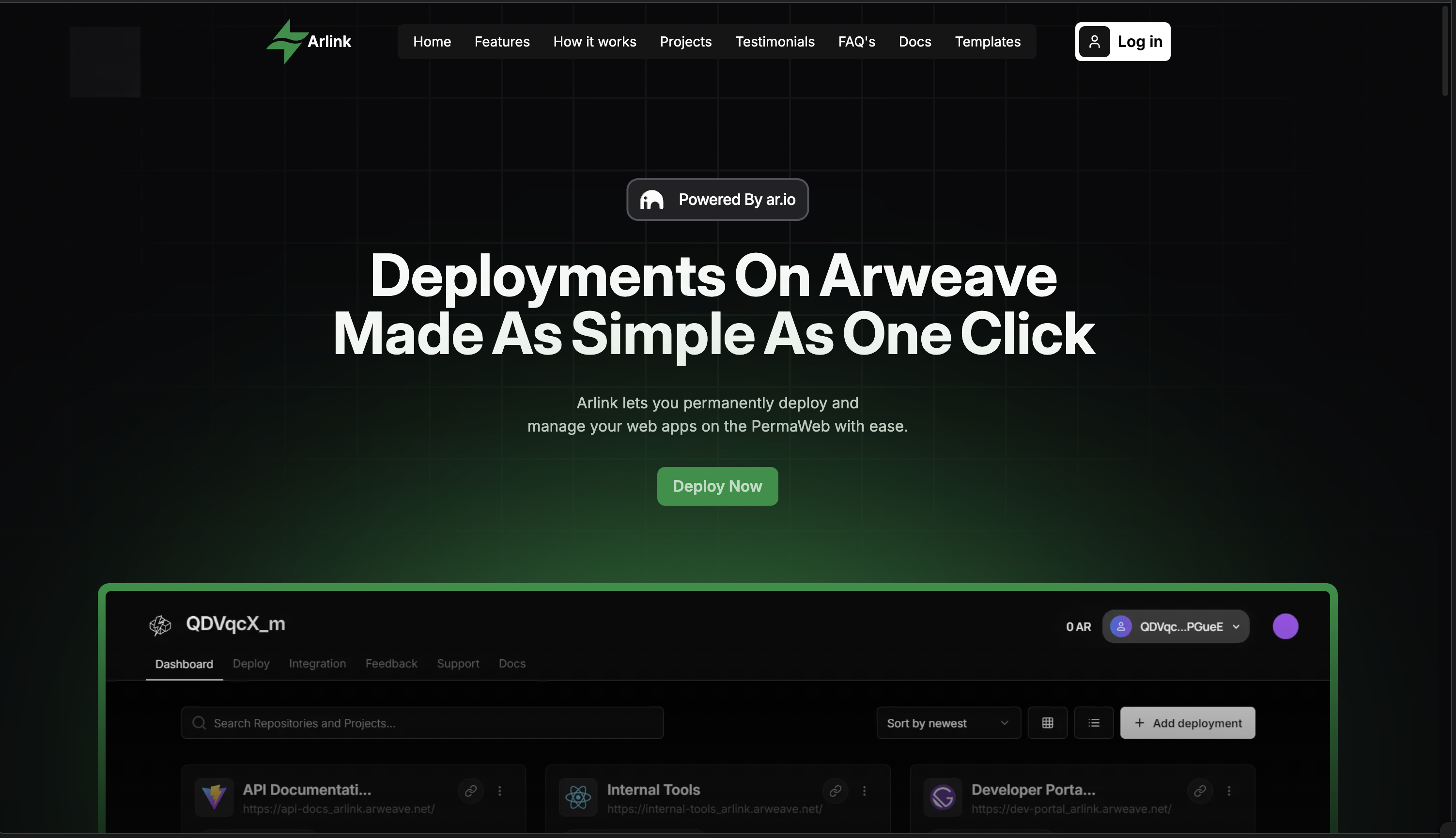
Task: Open the three-dot menu on API Documentation card
Action: pos(499,790)
